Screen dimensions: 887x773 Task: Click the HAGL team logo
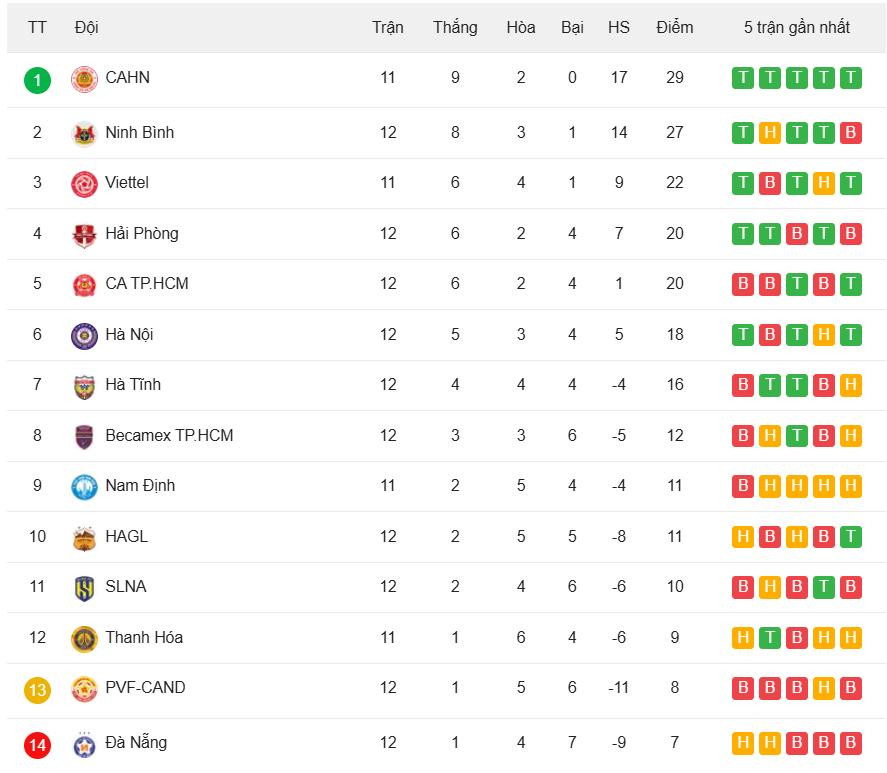click(x=84, y=538)
